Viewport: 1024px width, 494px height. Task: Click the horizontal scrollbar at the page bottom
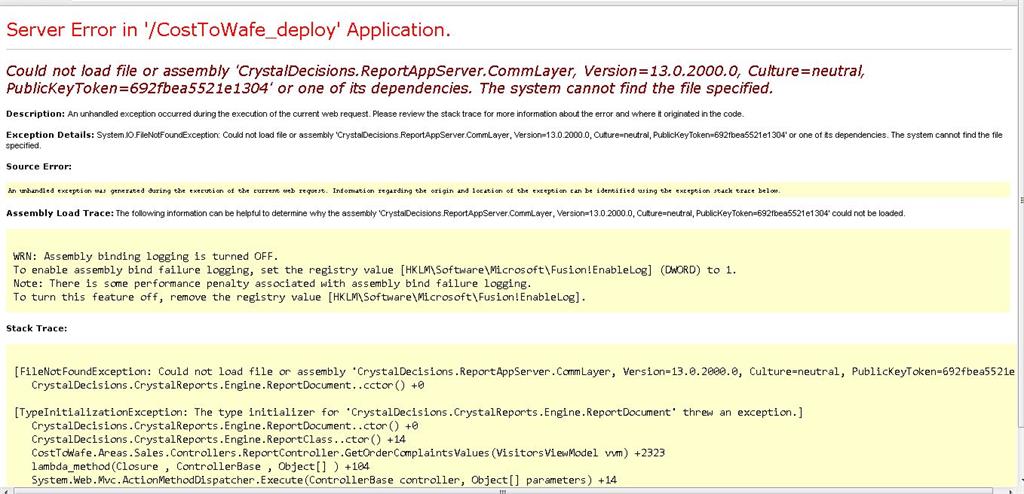(x=509, y=491)
